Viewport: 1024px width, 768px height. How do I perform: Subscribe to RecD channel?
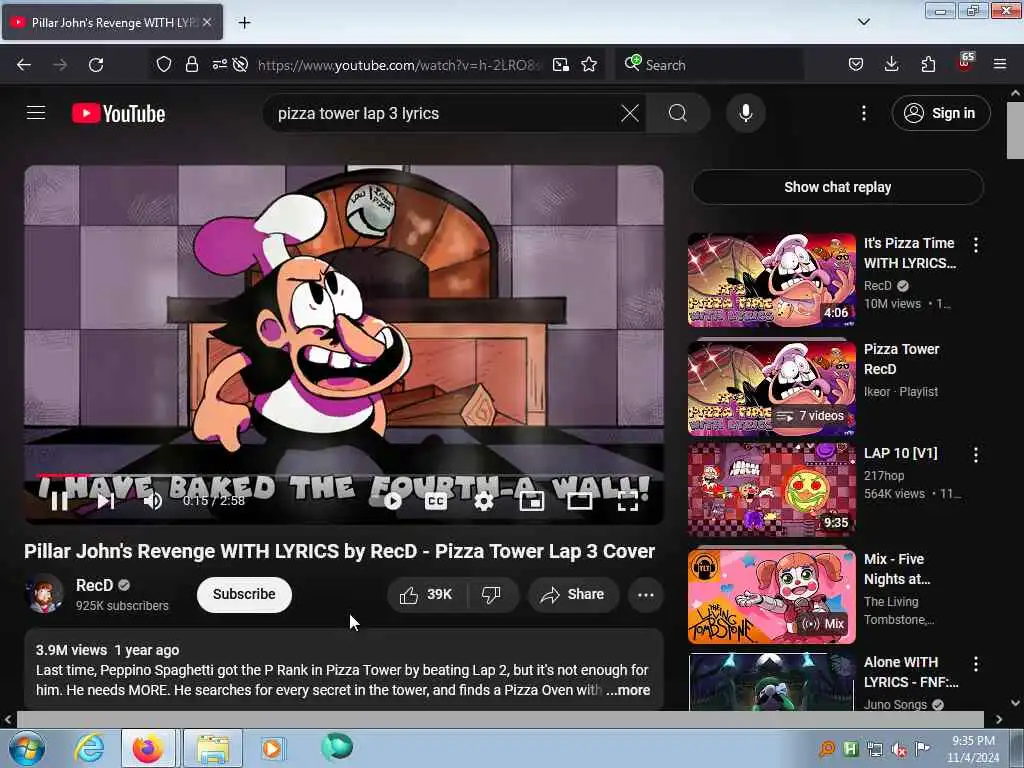pyautogui.click(x=244, y=594)
